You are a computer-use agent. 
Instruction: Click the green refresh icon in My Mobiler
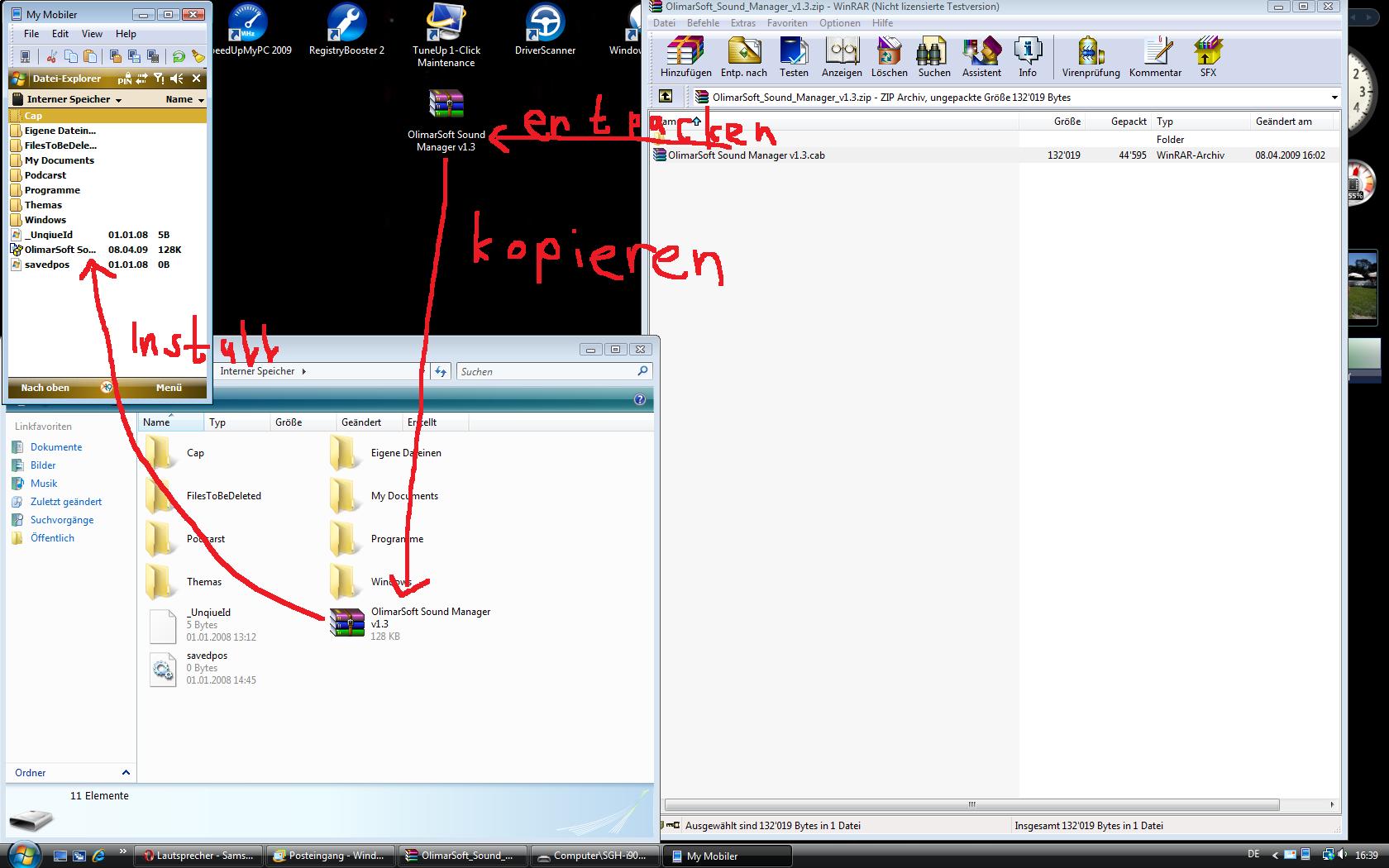(179, 56)
